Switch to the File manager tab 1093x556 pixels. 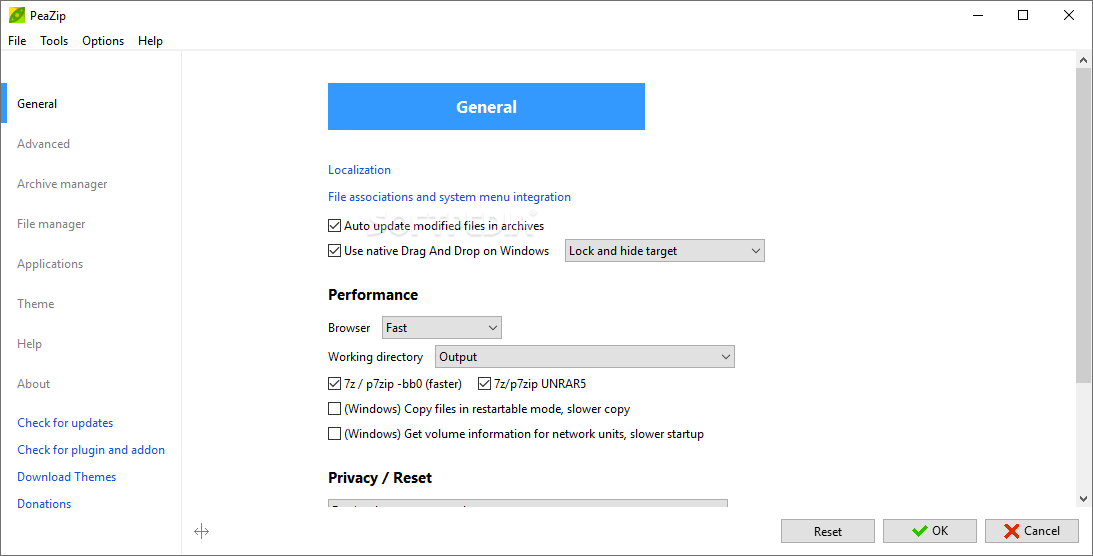51,224
